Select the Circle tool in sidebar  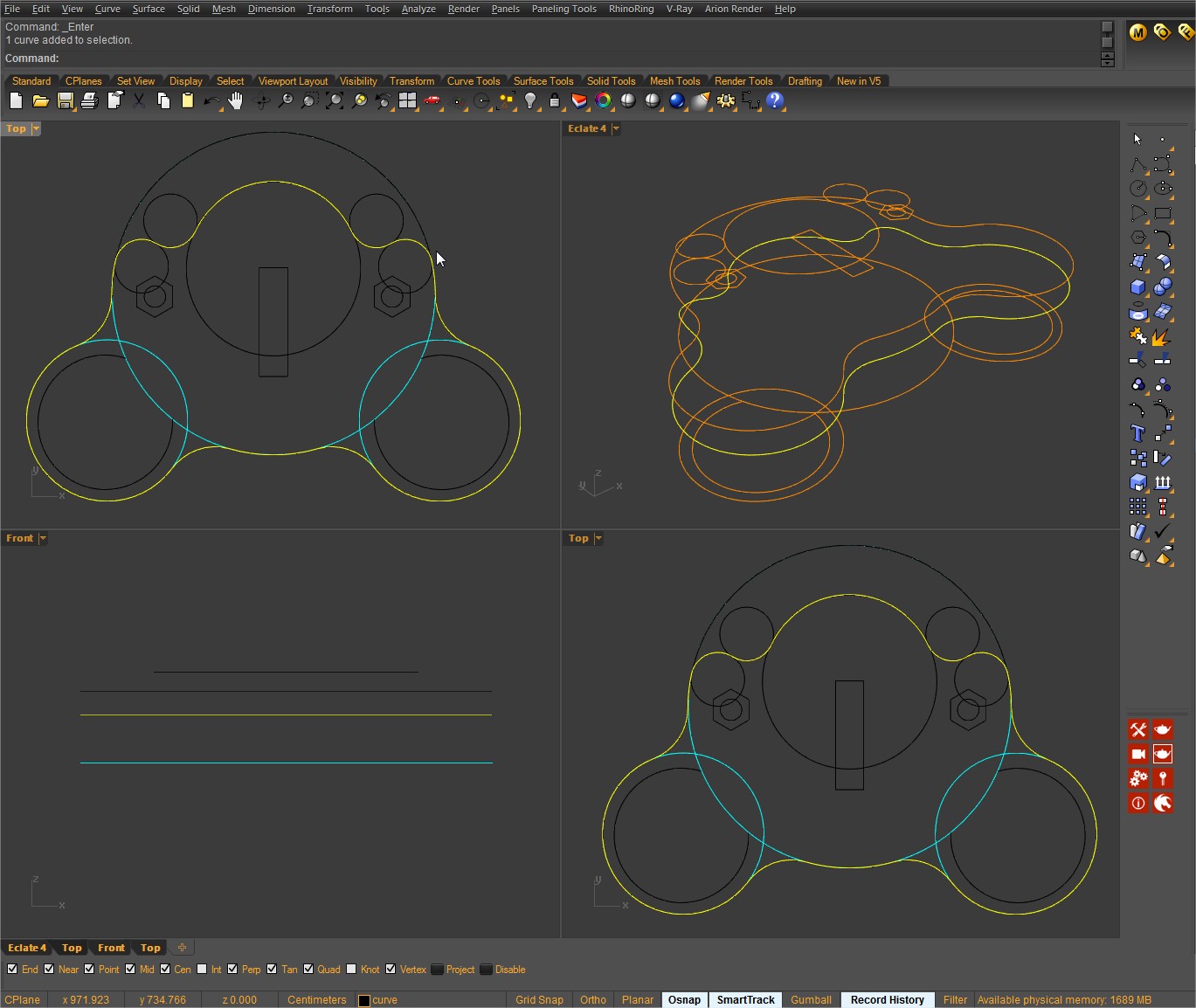coord(1137,189)
